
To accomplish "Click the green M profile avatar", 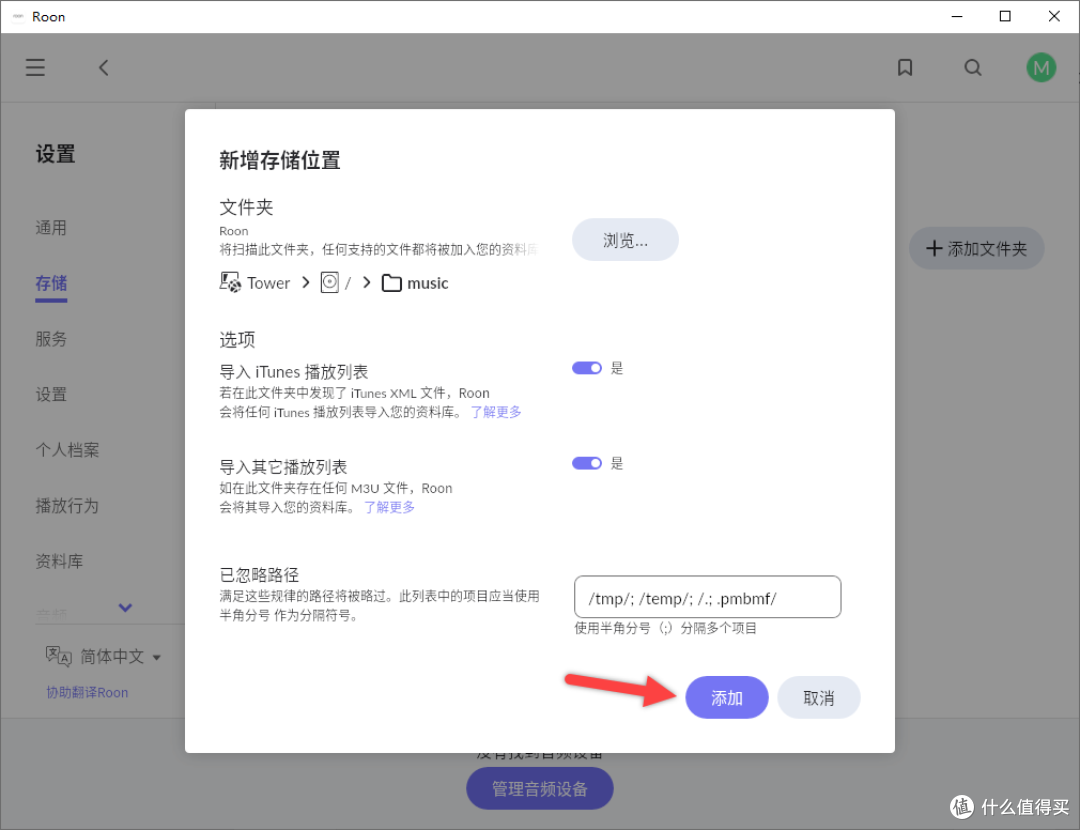I will 1041,67.
